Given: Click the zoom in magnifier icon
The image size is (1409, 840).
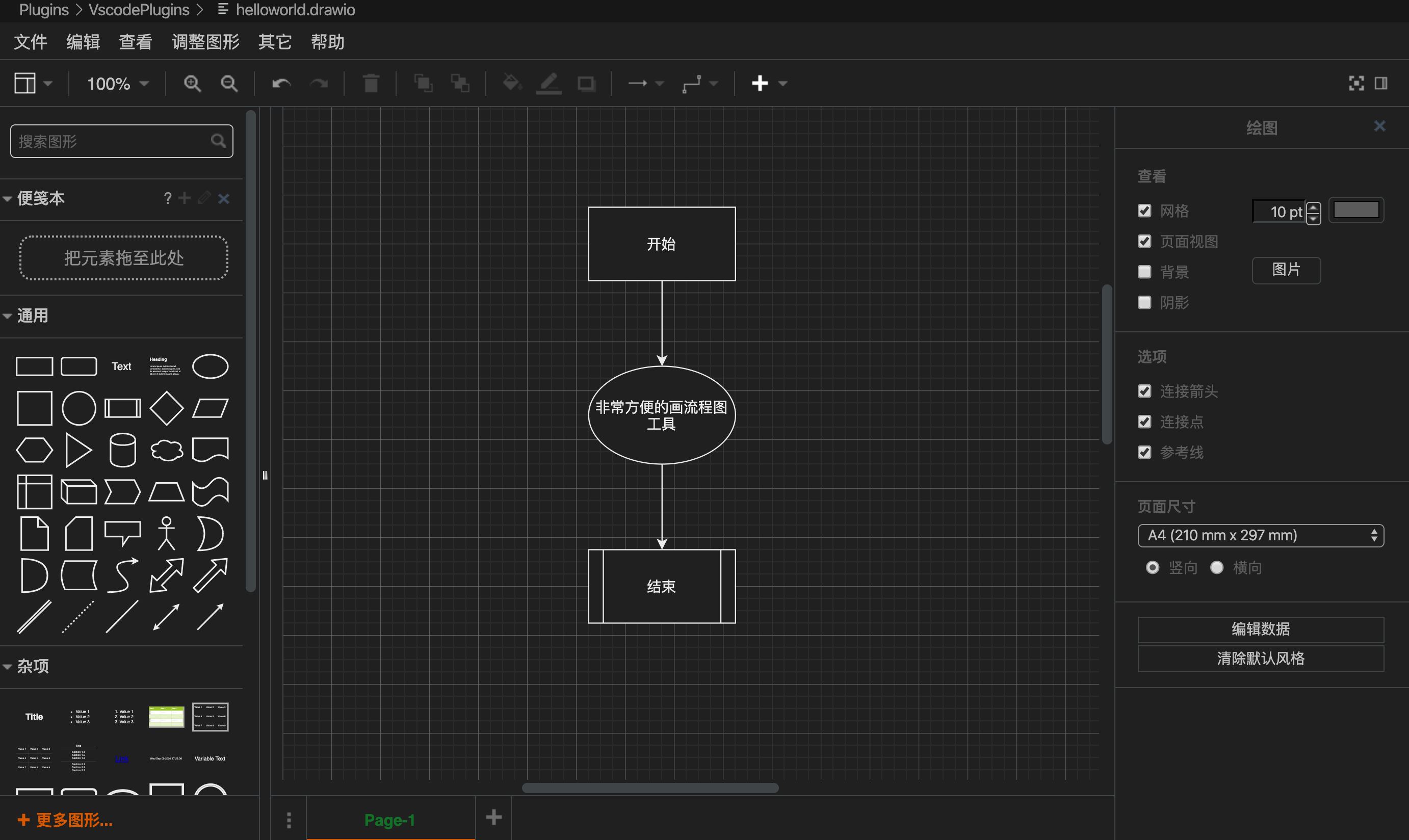Looking at the screenshot, I should click(x=193, y=84).
